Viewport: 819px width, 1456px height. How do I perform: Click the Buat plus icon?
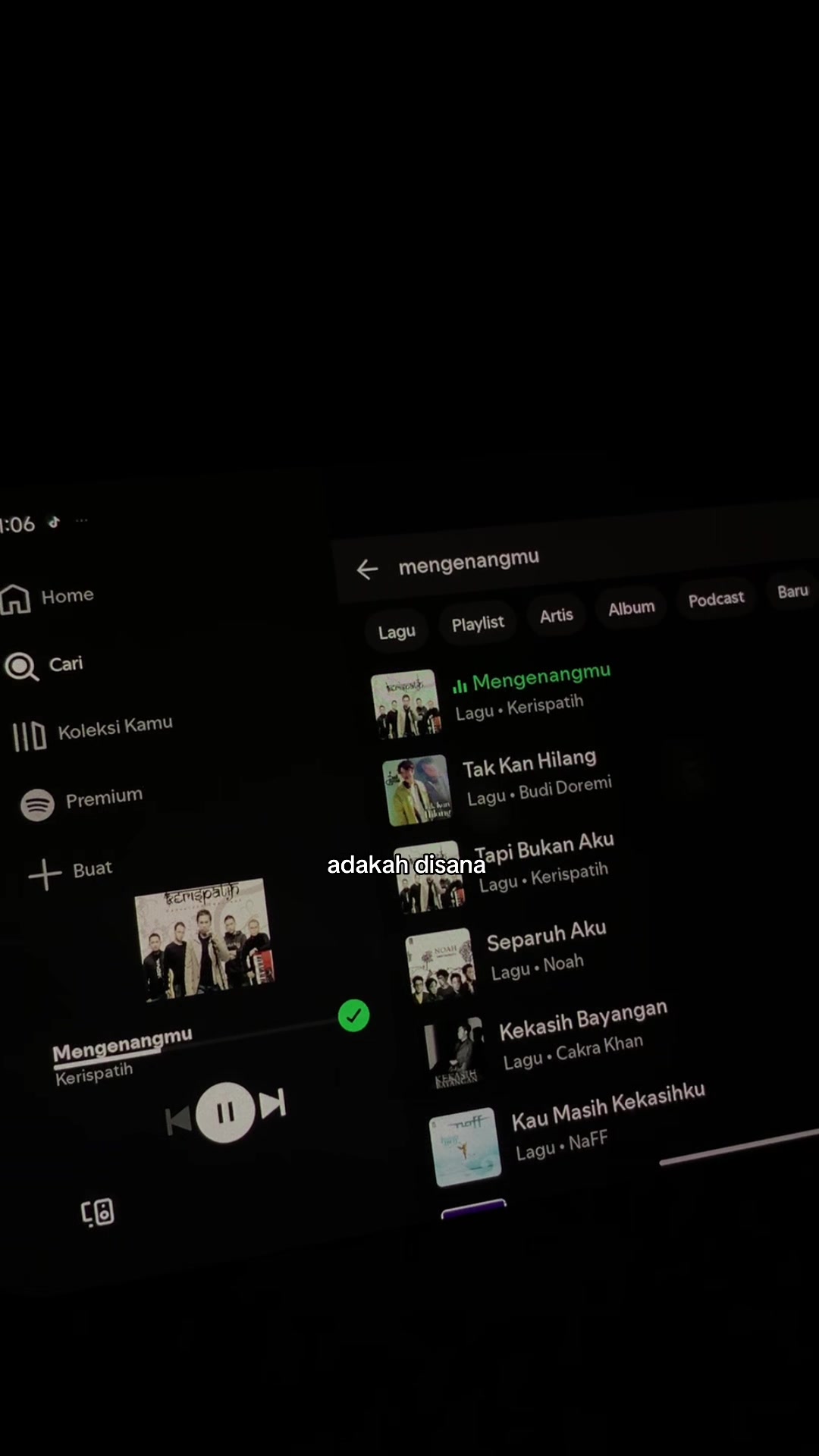pyautogui.click(x=45, y=874)
